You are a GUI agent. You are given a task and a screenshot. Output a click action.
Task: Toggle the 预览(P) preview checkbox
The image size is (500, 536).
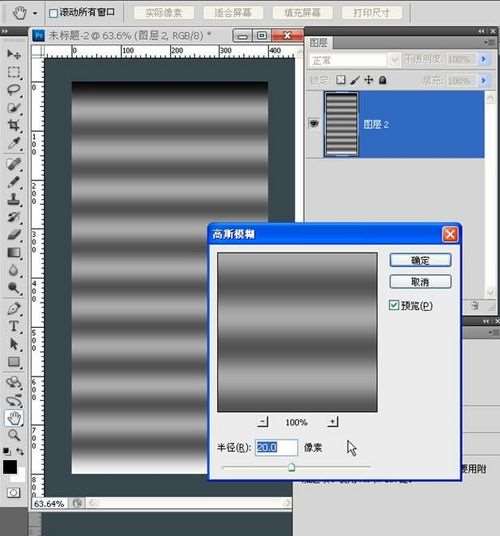tap(394, 305)
